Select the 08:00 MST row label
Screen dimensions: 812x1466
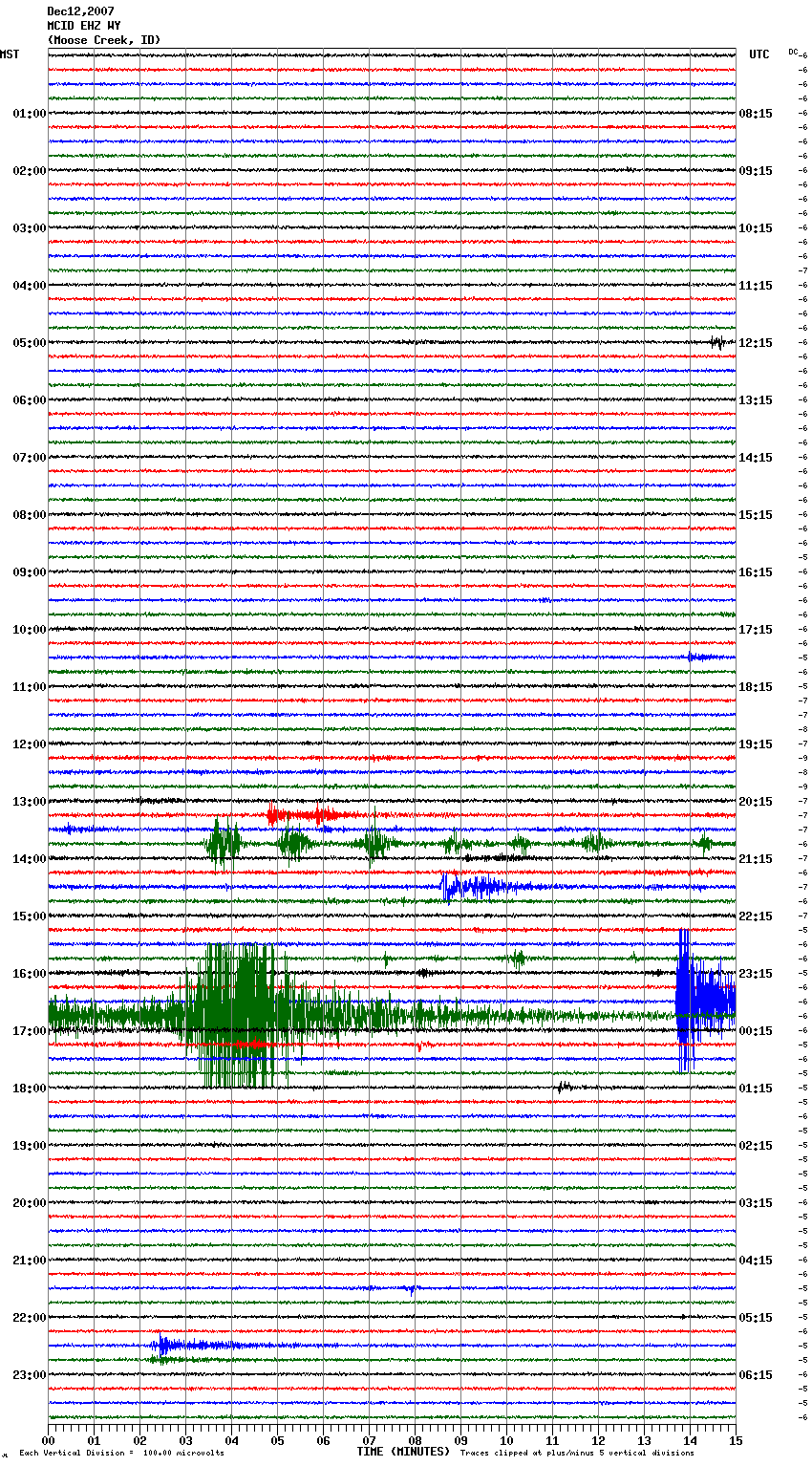pyautogui.click(x=30, y=515)
